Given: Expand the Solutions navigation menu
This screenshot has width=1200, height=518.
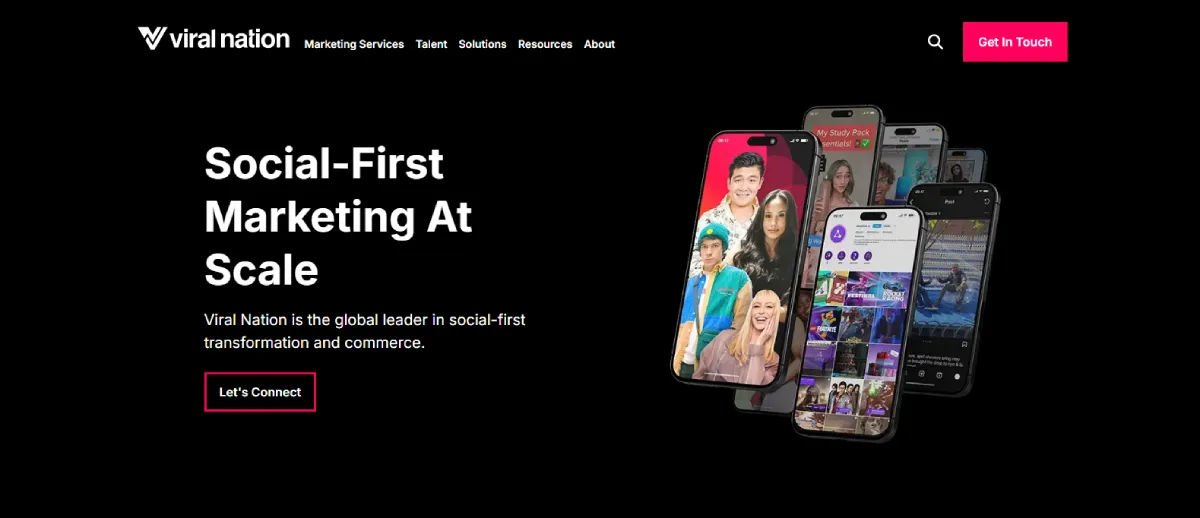Looking at the screenshot, I should tap(482, 44).
